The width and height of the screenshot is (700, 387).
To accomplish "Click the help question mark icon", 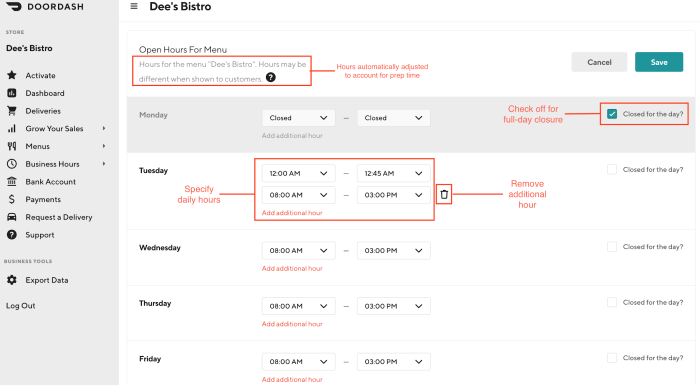I will point(271,77).
